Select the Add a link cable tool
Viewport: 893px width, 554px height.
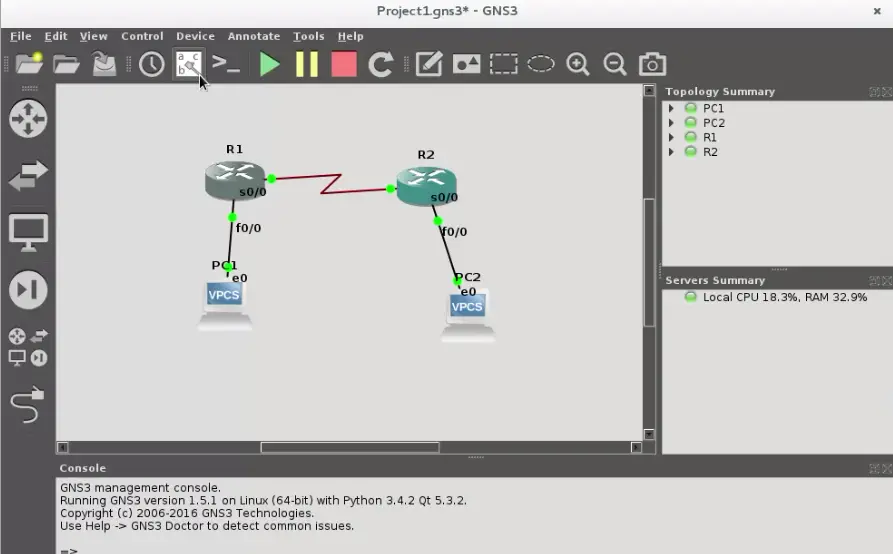point(28,405)
